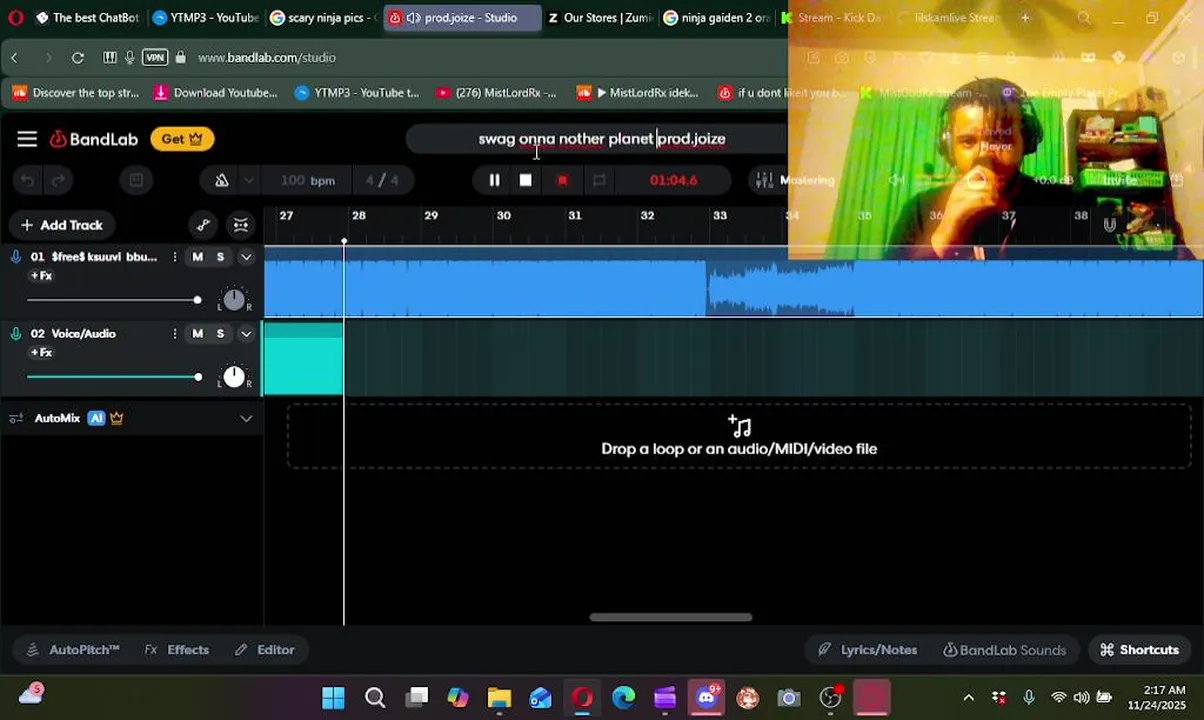Click bar 30 on the timeline ruler
This screenshot has width=1204, height=720.
point(503,215)
